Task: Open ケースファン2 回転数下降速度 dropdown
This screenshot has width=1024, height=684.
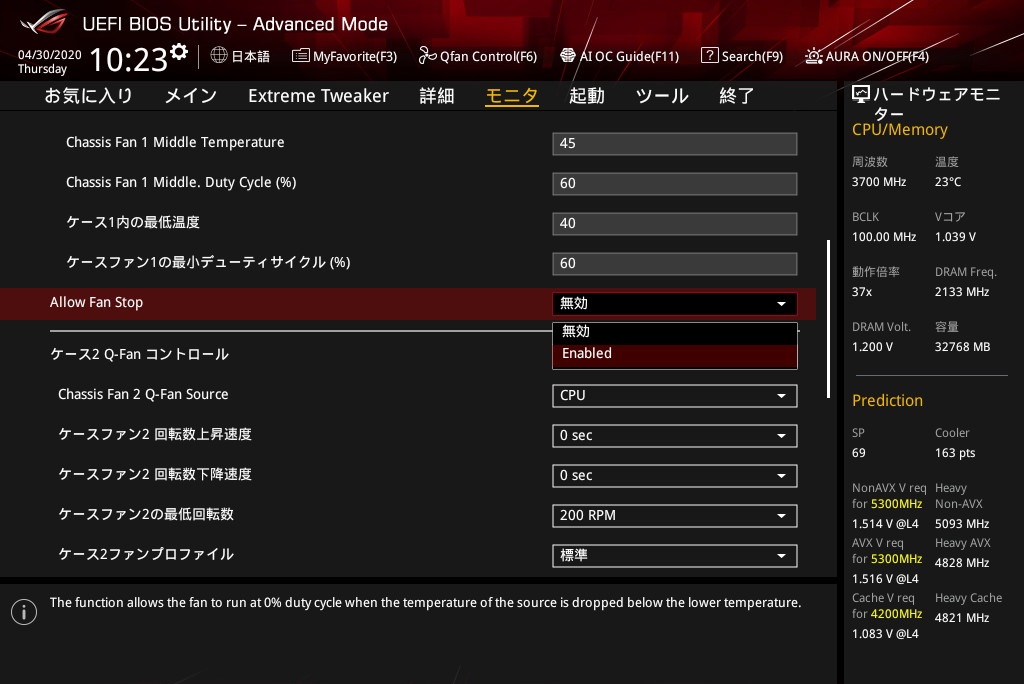Action: pos(675,476)
